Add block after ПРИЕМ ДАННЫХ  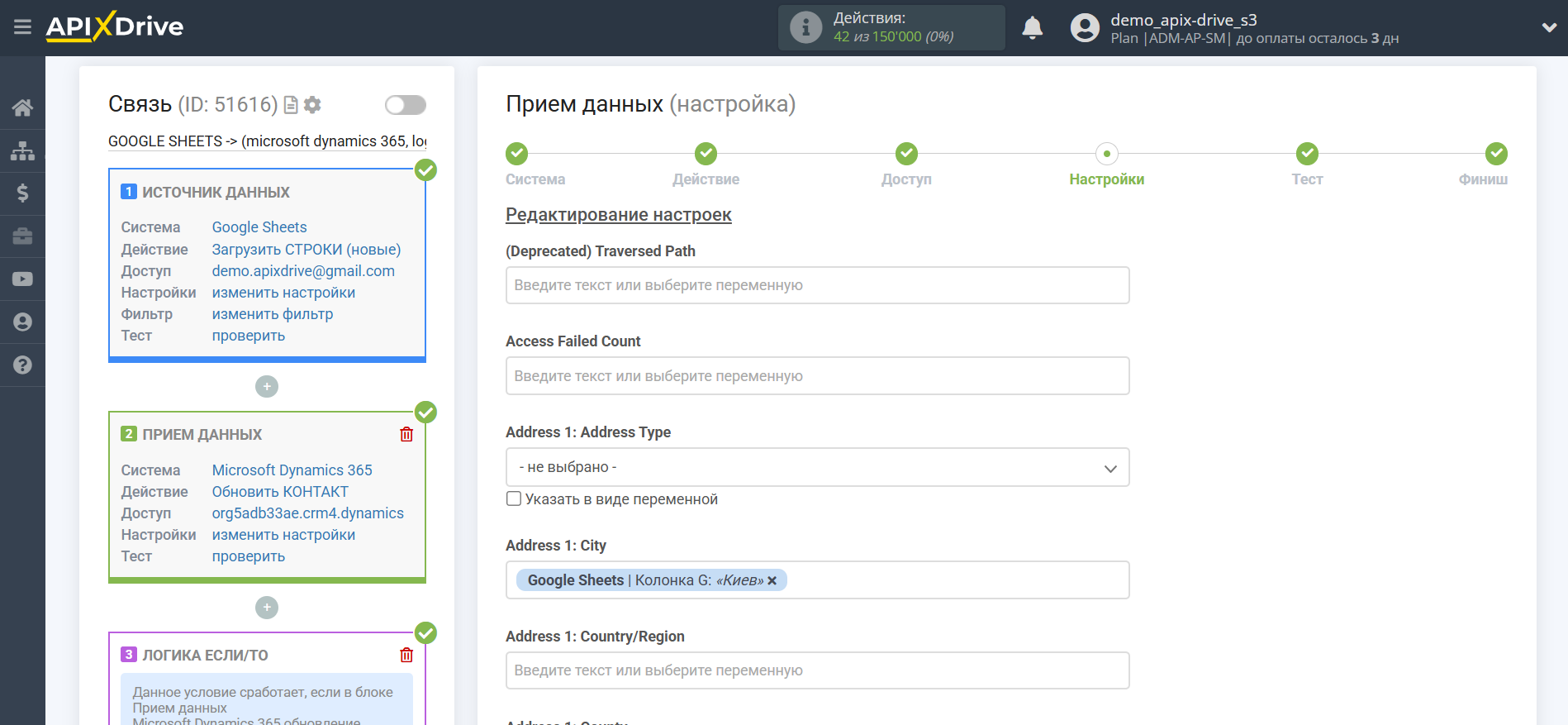point(267,608)
